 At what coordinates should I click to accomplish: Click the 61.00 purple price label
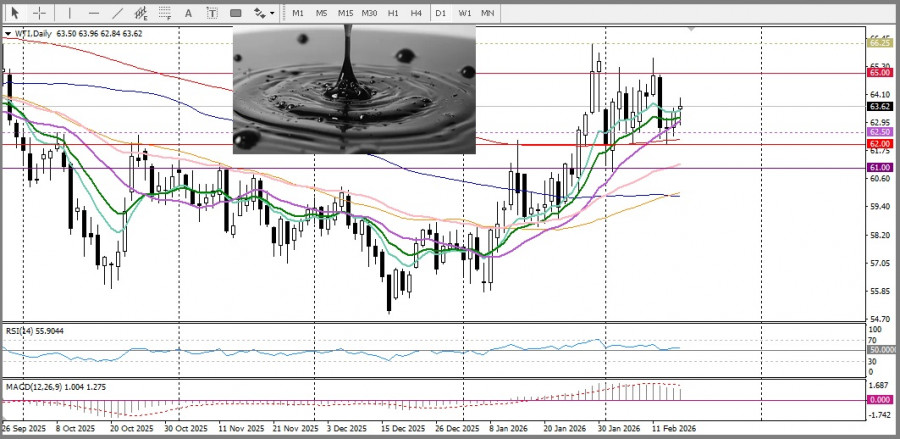[x=880, y=168]
